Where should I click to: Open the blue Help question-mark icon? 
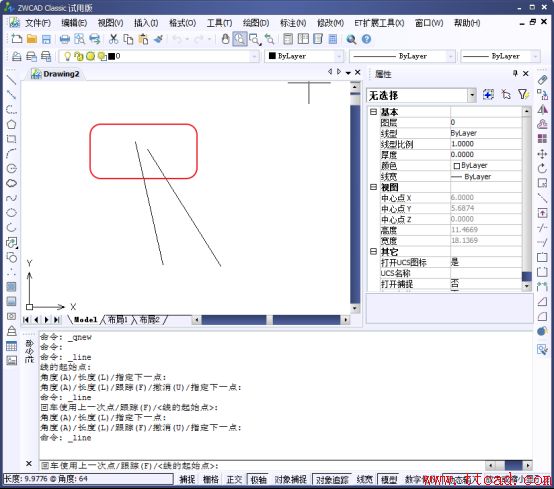click(366, 39)
